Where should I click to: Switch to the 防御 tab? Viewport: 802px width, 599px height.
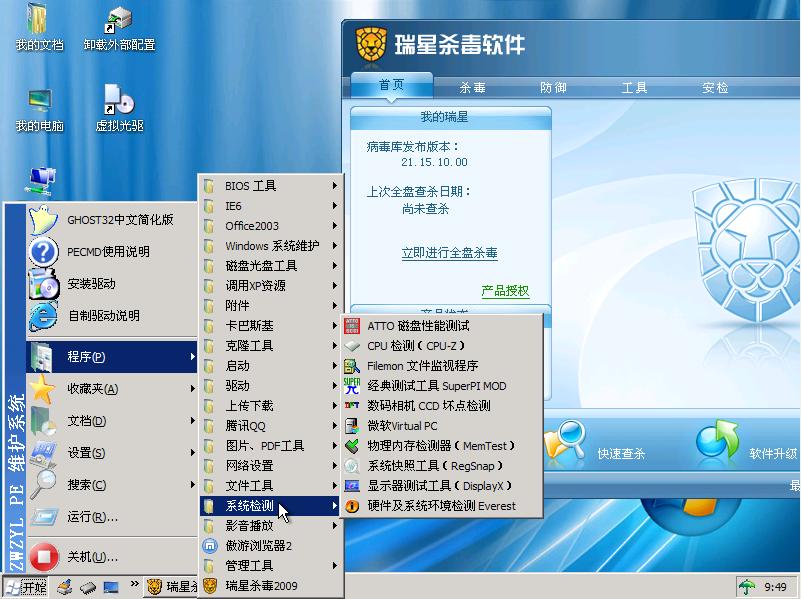click(x=553, y=87)
